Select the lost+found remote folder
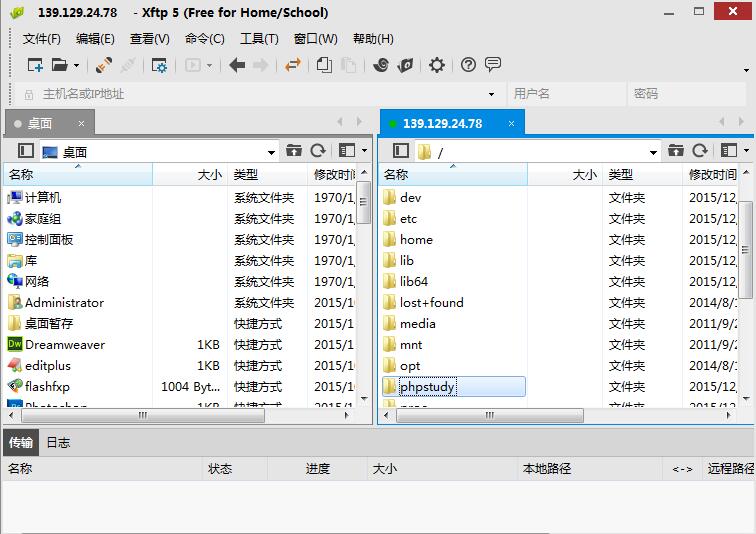756x534 pixels. [431, 303]
